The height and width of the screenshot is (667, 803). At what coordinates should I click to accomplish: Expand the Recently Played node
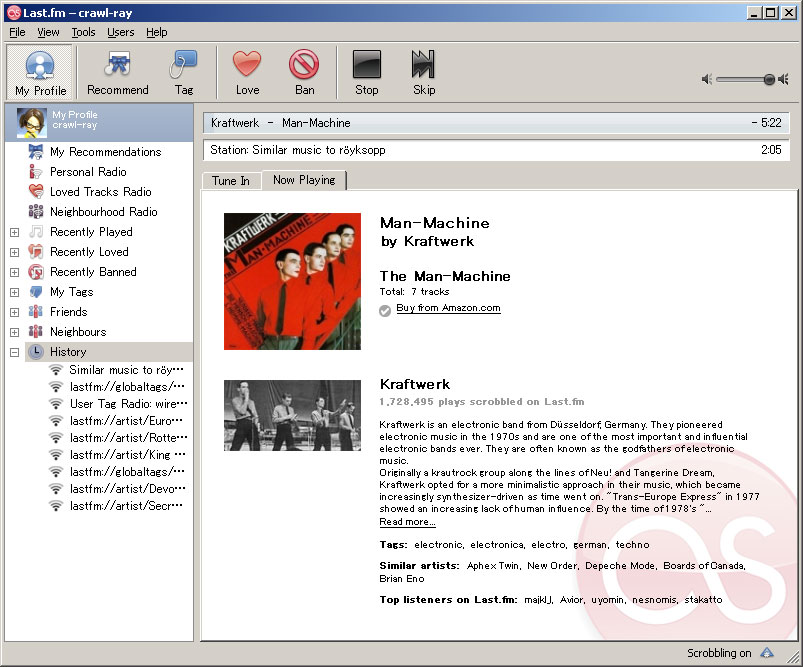15,232
